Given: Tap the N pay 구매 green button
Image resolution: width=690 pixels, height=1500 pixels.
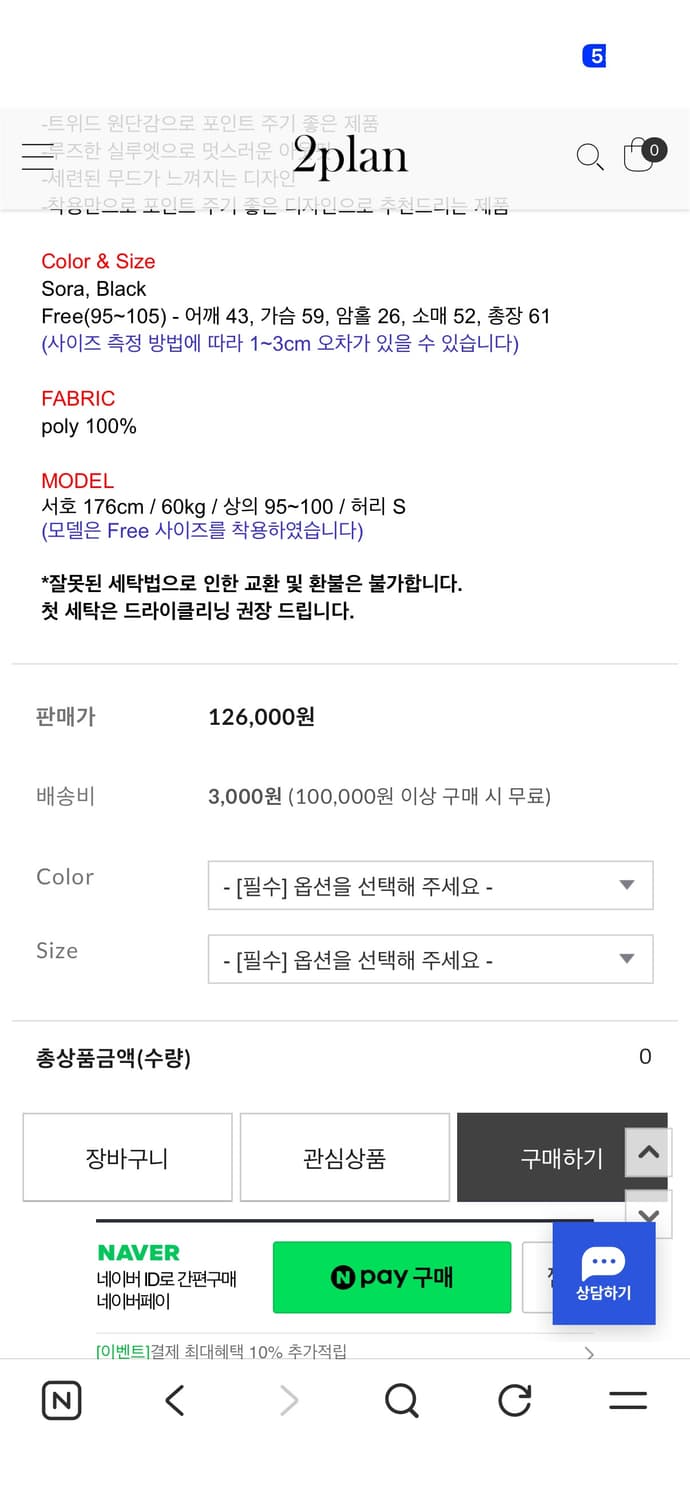Looking at the screenshot, I should 391,1277.
